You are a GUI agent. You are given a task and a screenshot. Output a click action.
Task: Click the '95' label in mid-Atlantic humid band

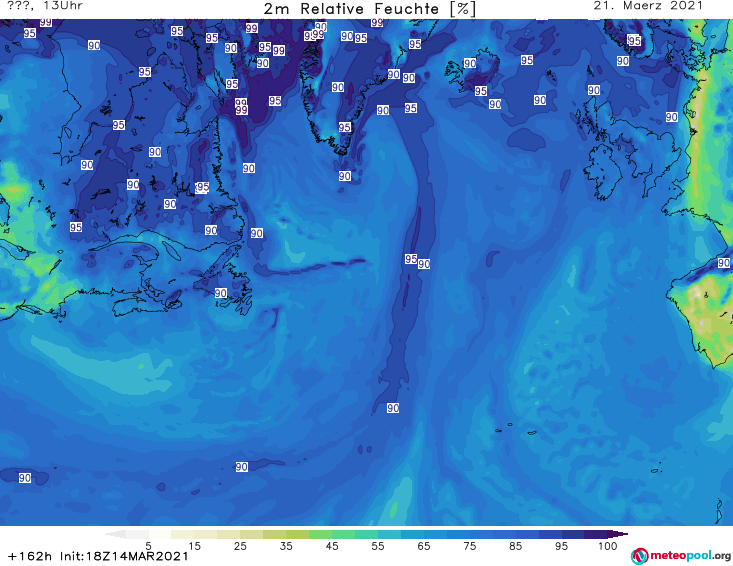411,259
